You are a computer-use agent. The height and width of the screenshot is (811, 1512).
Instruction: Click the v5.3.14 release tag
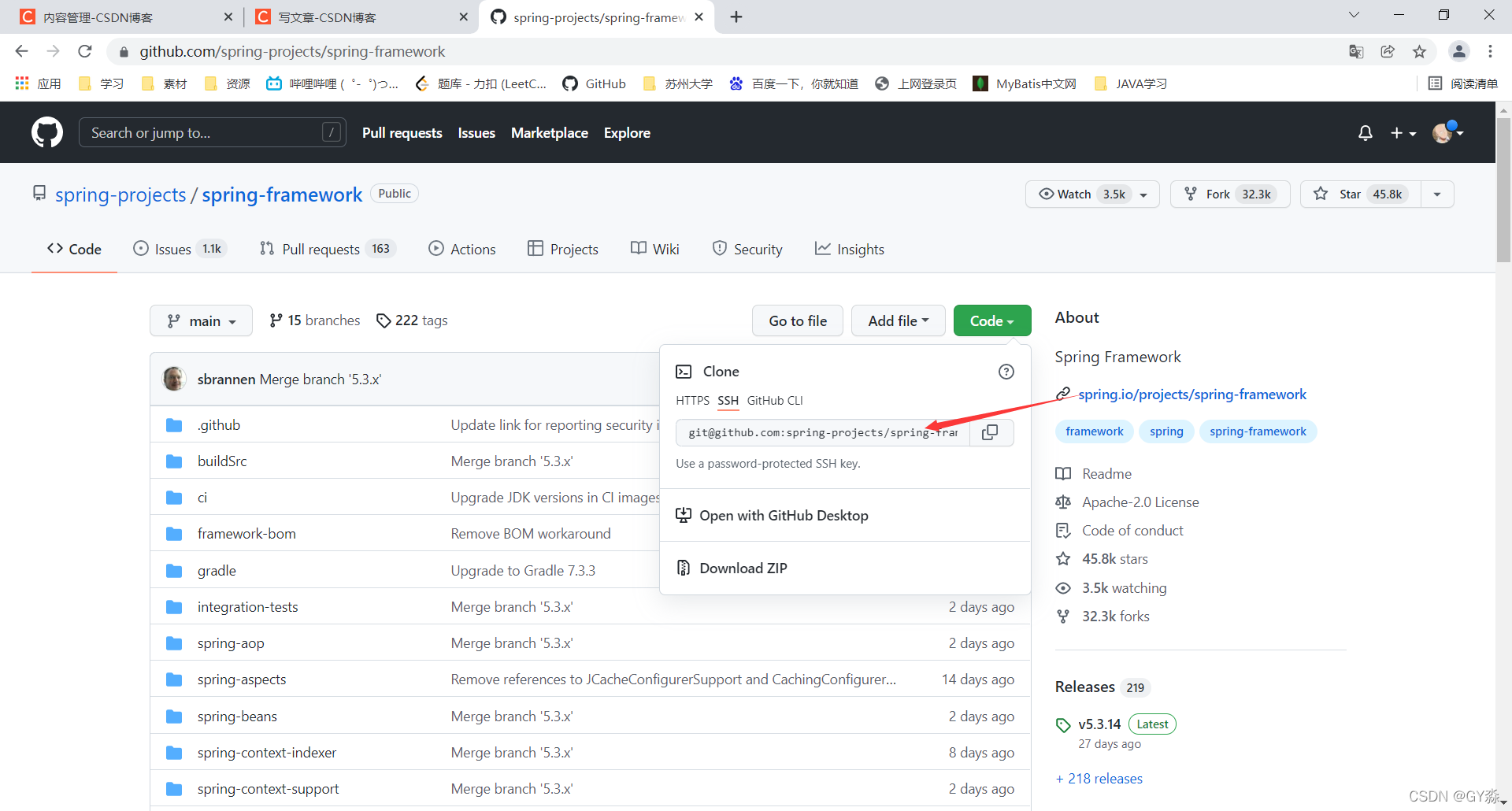click(x=1099, y=724)
